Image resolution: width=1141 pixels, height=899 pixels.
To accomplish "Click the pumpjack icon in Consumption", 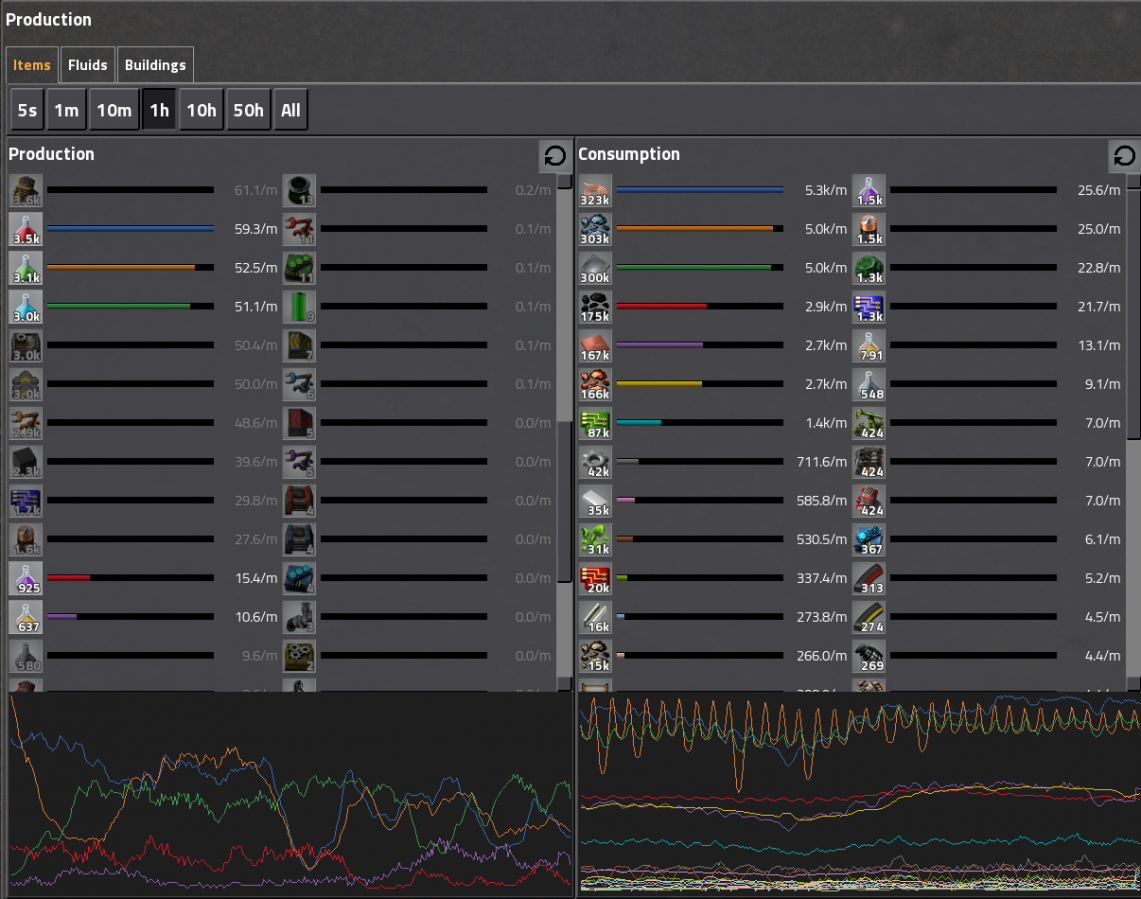I will 868,423.
